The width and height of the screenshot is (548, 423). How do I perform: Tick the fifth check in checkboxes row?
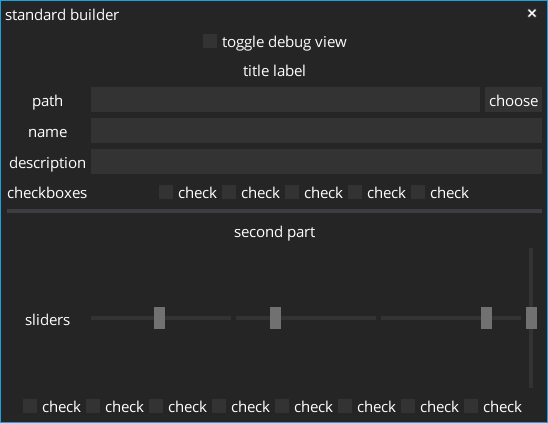418,192
